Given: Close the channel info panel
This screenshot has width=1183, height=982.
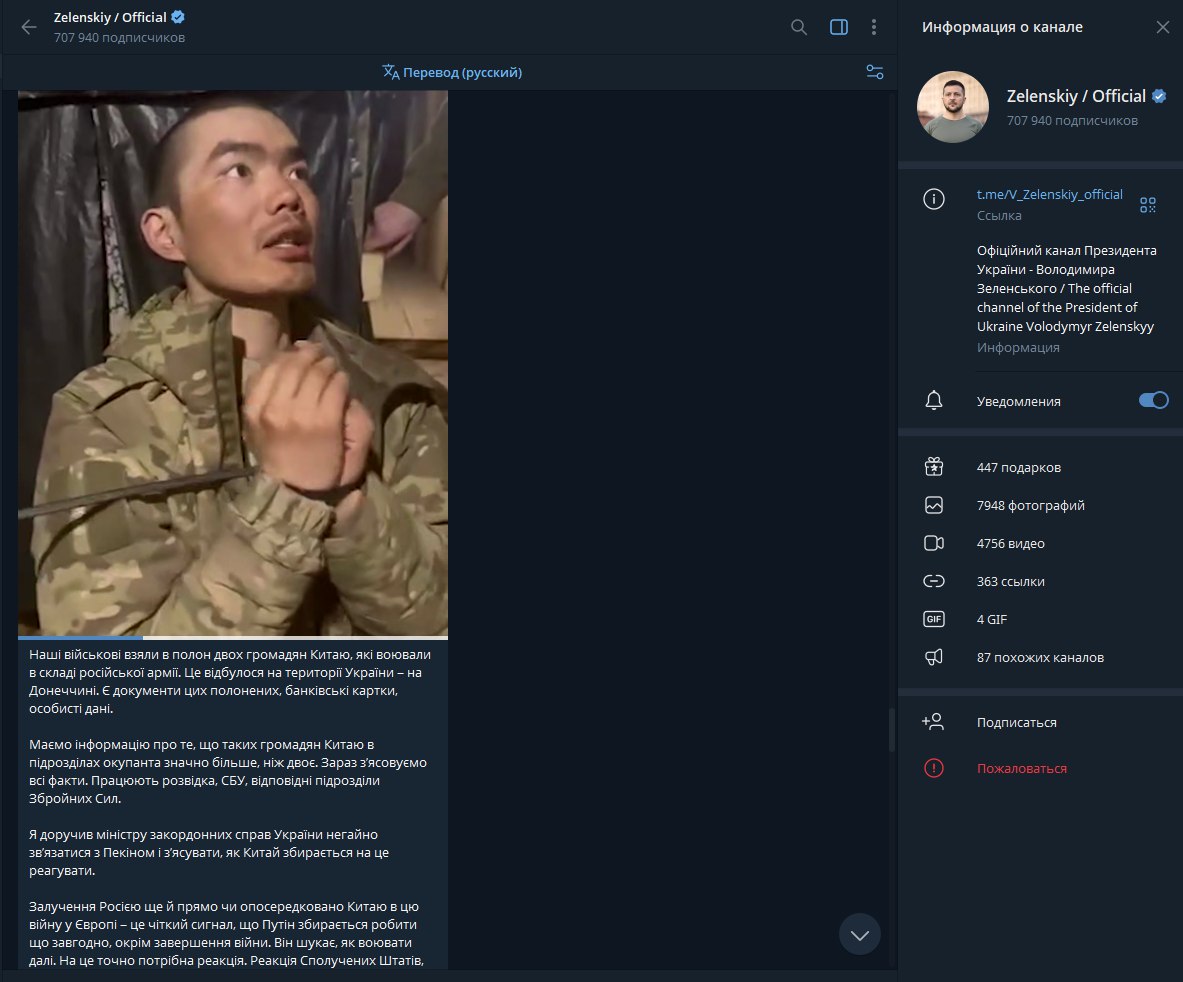Looking at the screenshot, I should point(1162,27).
